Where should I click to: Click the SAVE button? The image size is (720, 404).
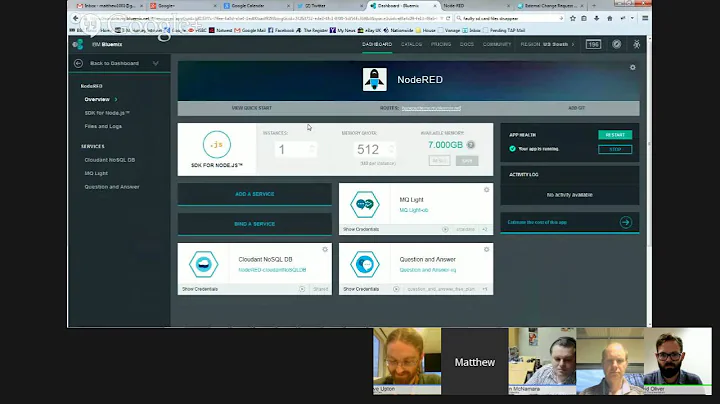pyautogui.click(x=467, y=161)
